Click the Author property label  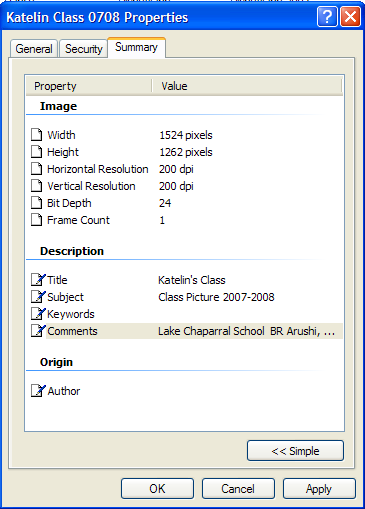coord(64,391)
